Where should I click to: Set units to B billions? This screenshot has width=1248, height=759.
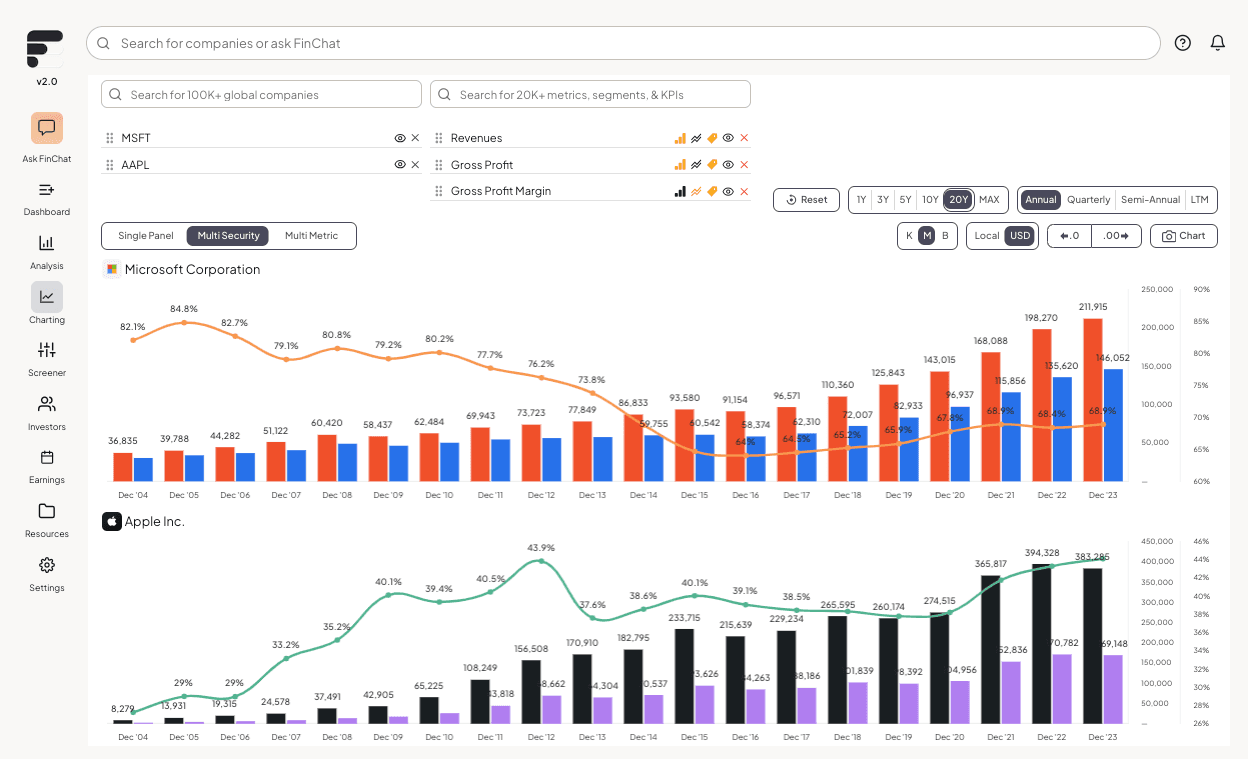pyautogui.click(x=945, y=236)
